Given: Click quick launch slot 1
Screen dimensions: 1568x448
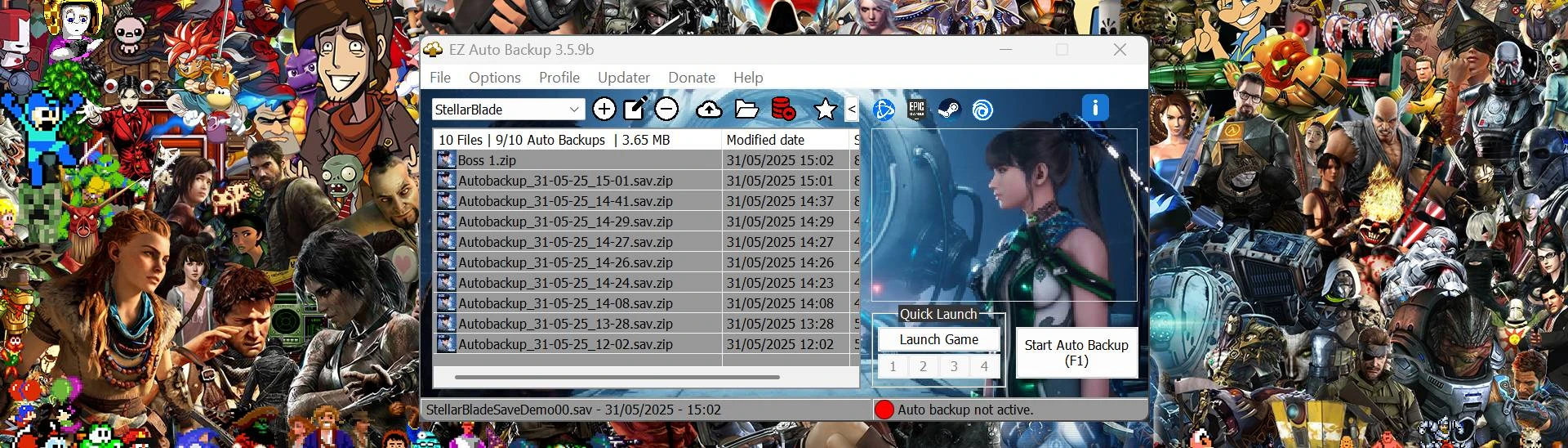Looking at the screenshot, I should pos(893,366).
